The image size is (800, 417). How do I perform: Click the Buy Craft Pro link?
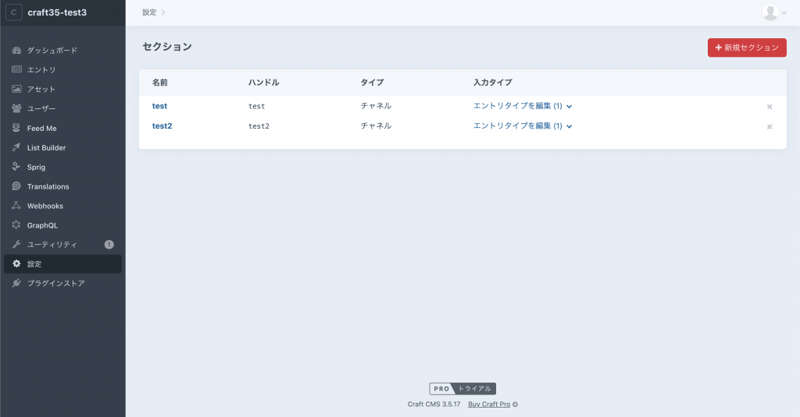489,405
